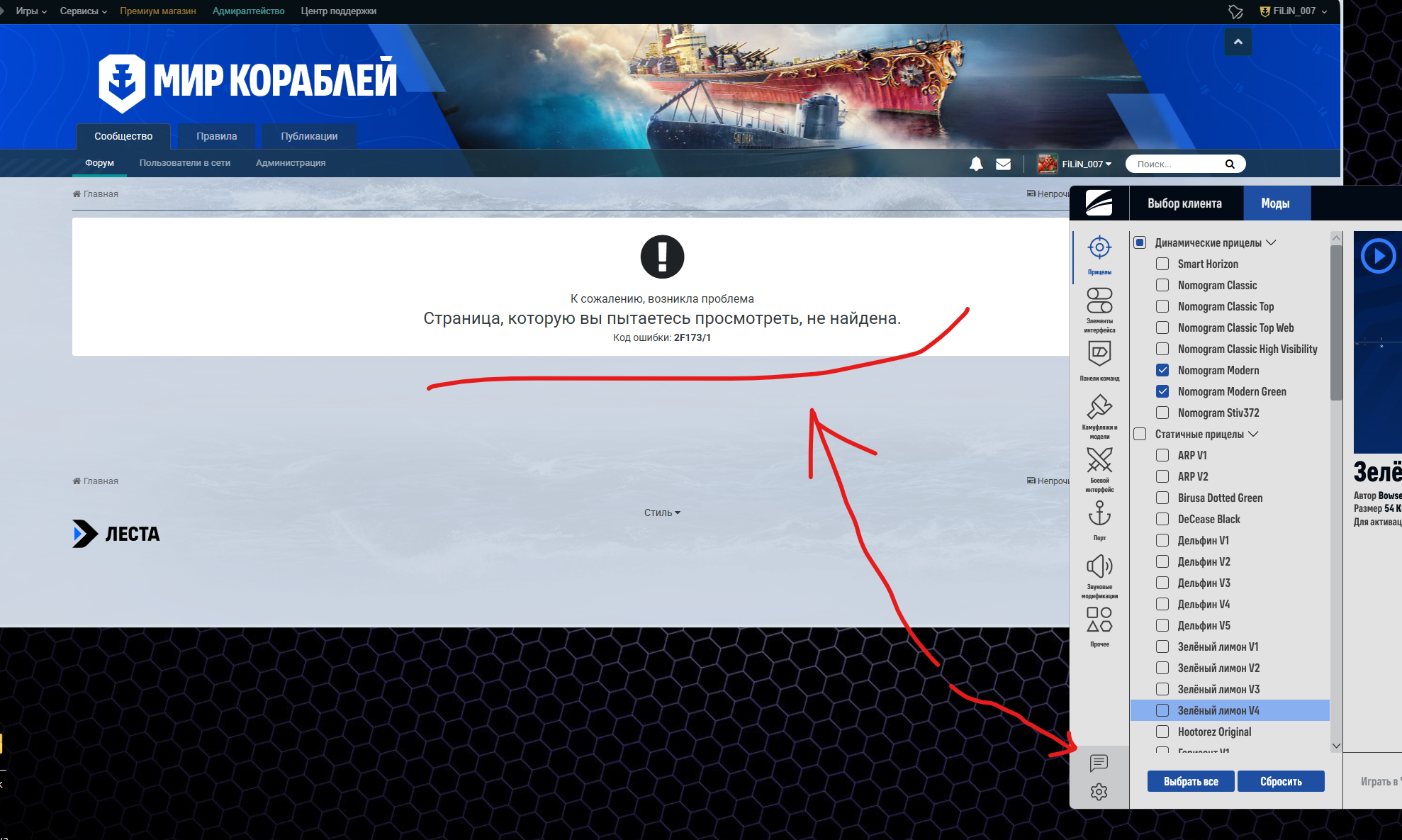Viewport: 1402px width, 840px height.
Task: Uncheck Nomogram Modern checkbox
Action: pyautogui.click(x=1162, y=370)
